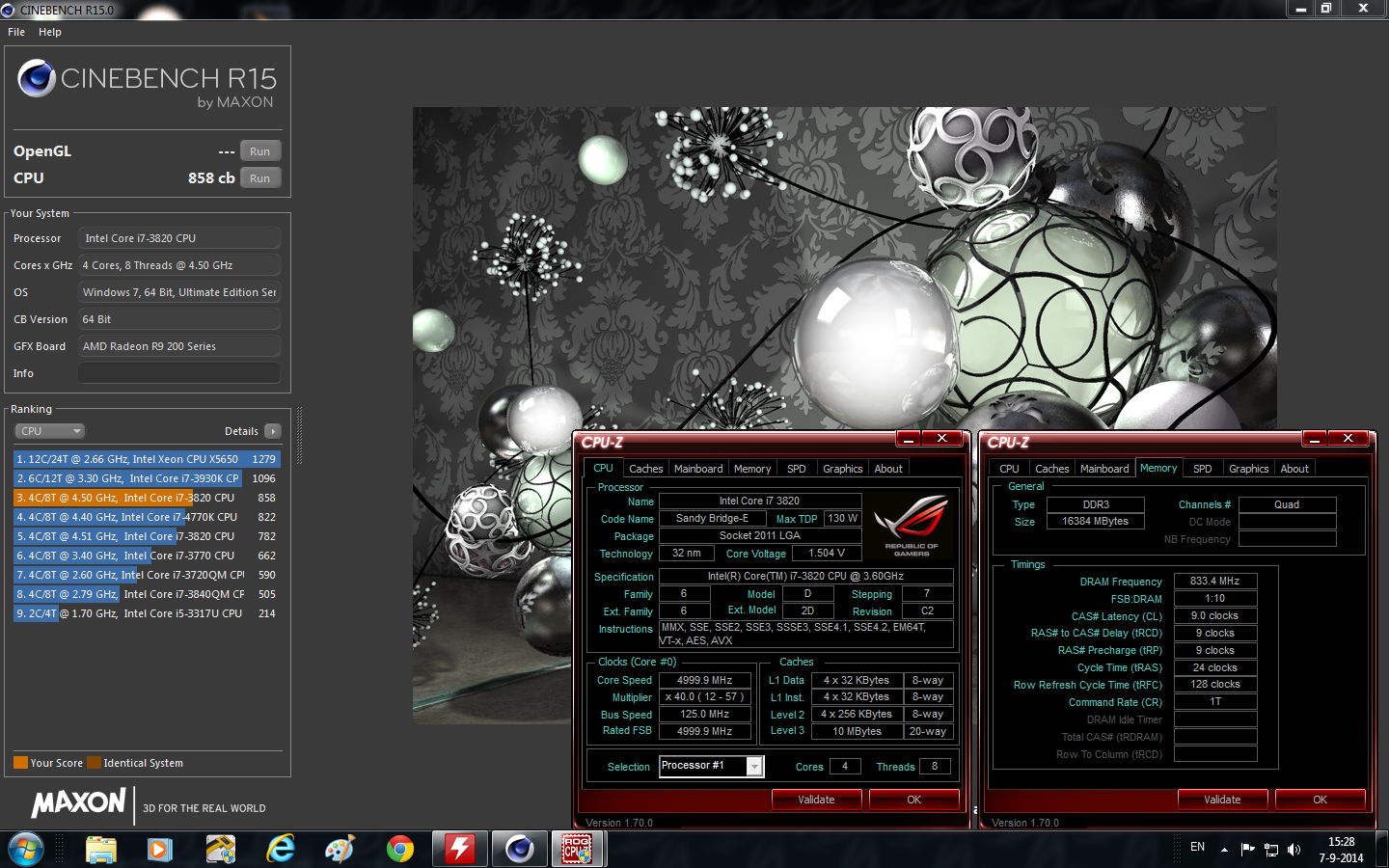Click Validate in right CPU-Z window

tap(1222, 800)
